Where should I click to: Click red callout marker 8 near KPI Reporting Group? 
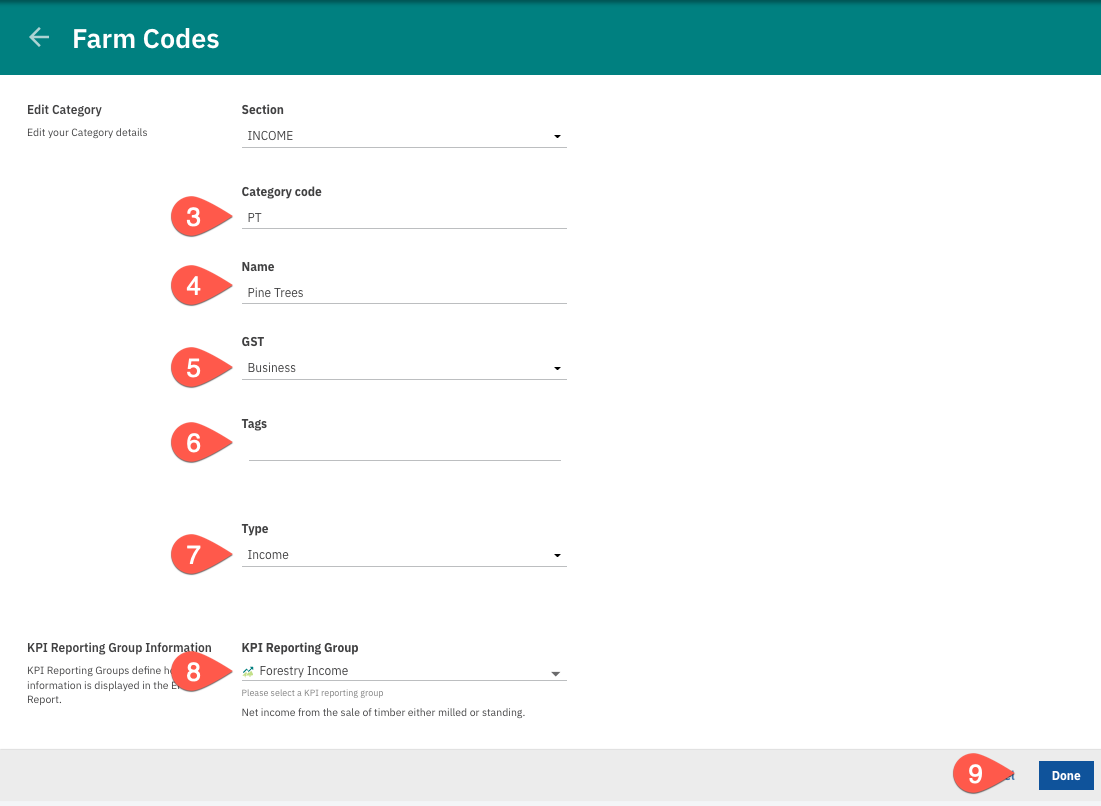194,672
